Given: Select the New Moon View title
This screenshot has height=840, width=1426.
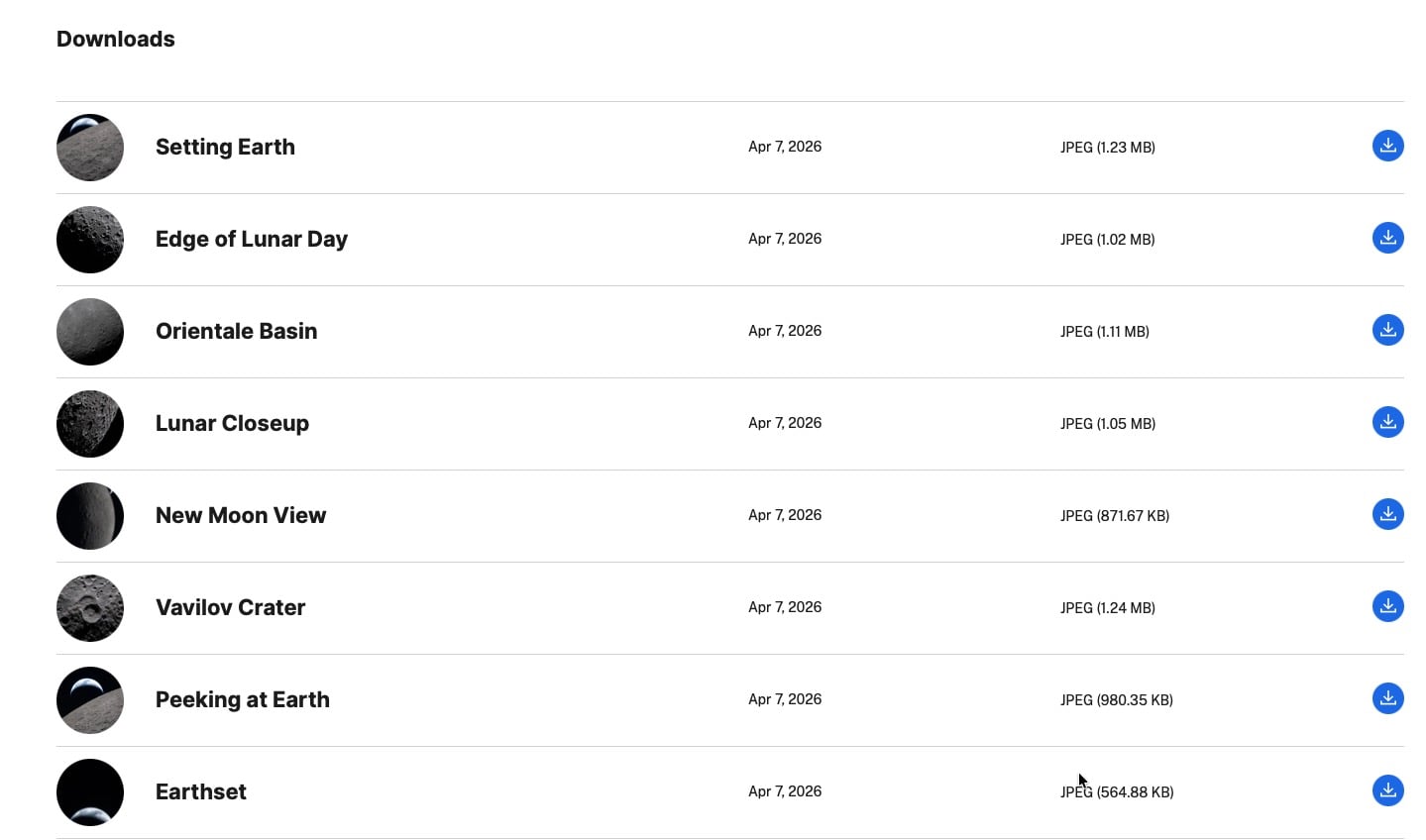Looking at the screenshot, I should pyautogui.click(x=241, y=516).
